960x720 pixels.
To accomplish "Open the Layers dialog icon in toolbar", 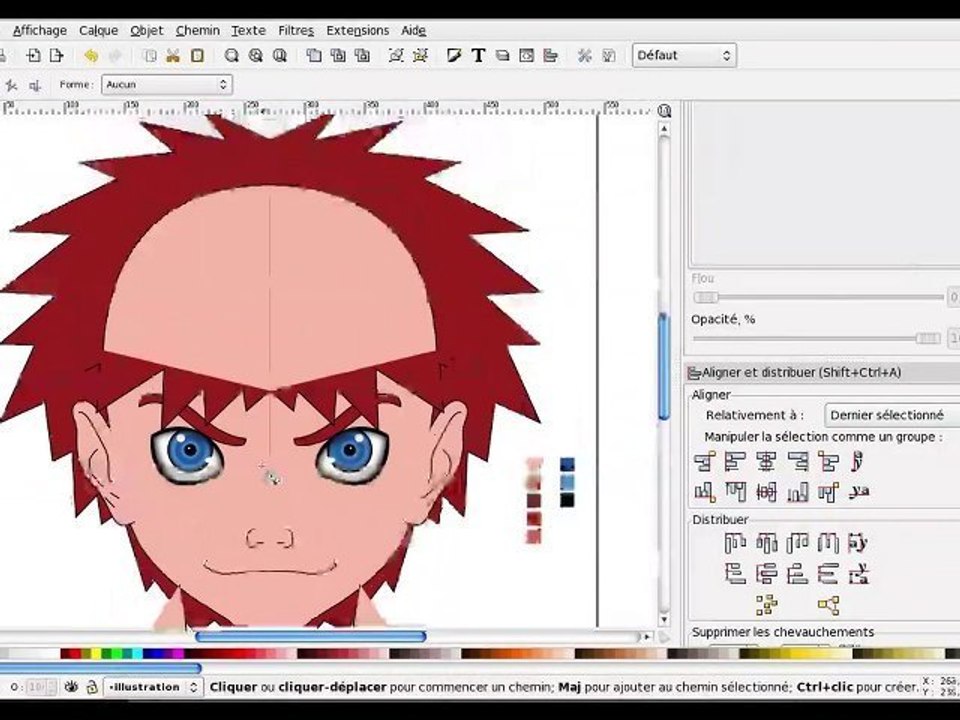I will click(x=503, y=56).
